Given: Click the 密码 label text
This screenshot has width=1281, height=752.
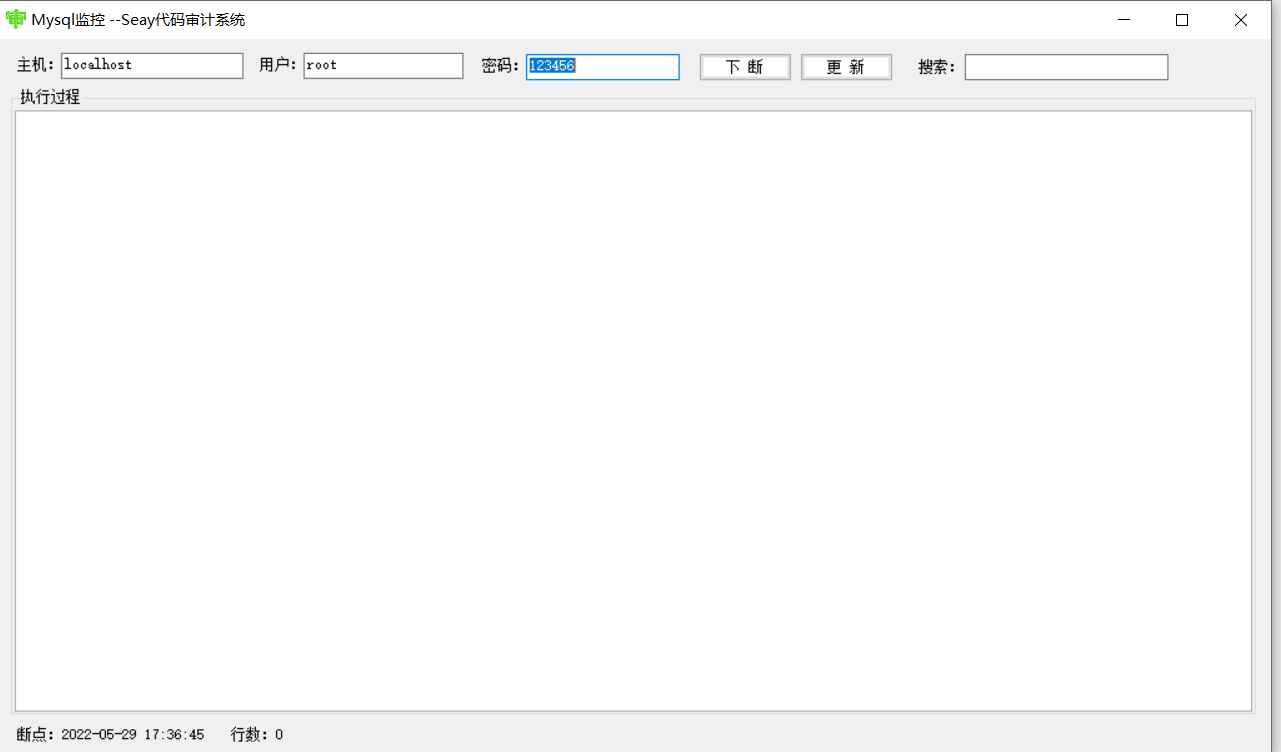Looking at the screenshot, I should [x=499, y=66].
